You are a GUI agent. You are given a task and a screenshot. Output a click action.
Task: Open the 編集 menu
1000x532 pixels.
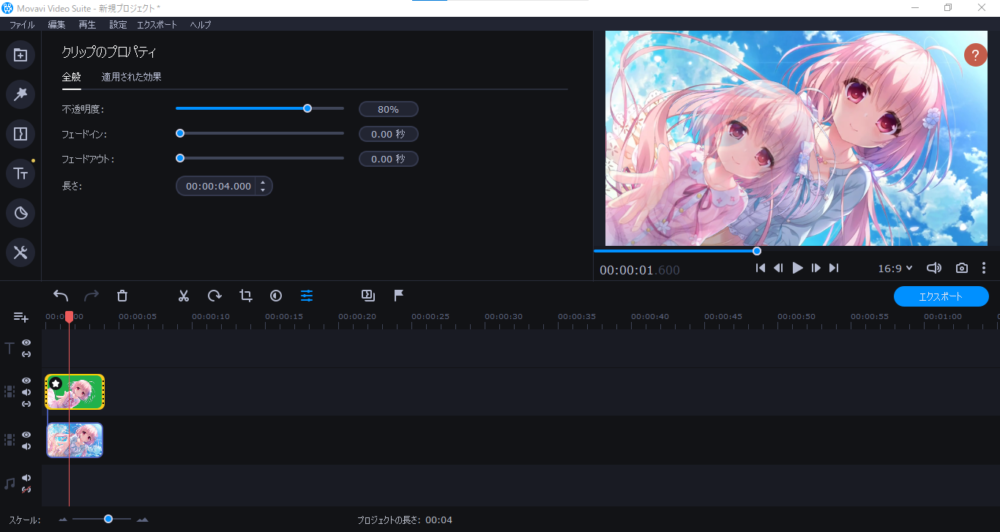[x=57, y=24]
